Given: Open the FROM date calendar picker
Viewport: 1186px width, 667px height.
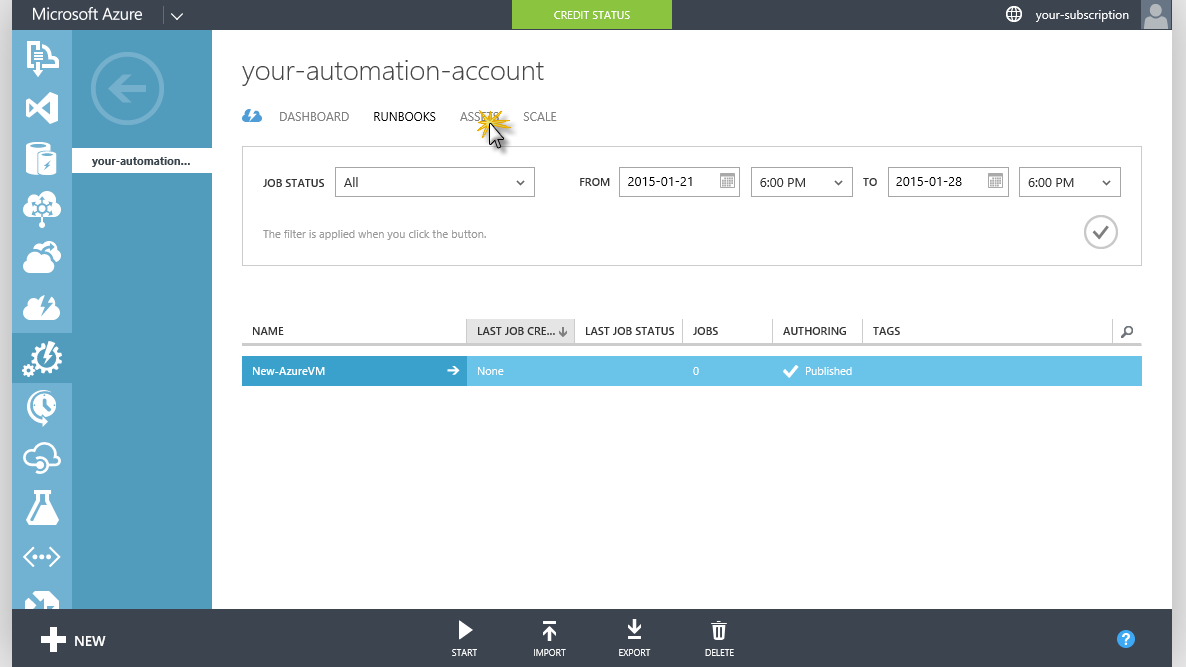Looking at the screenshot, I should 727,181.
